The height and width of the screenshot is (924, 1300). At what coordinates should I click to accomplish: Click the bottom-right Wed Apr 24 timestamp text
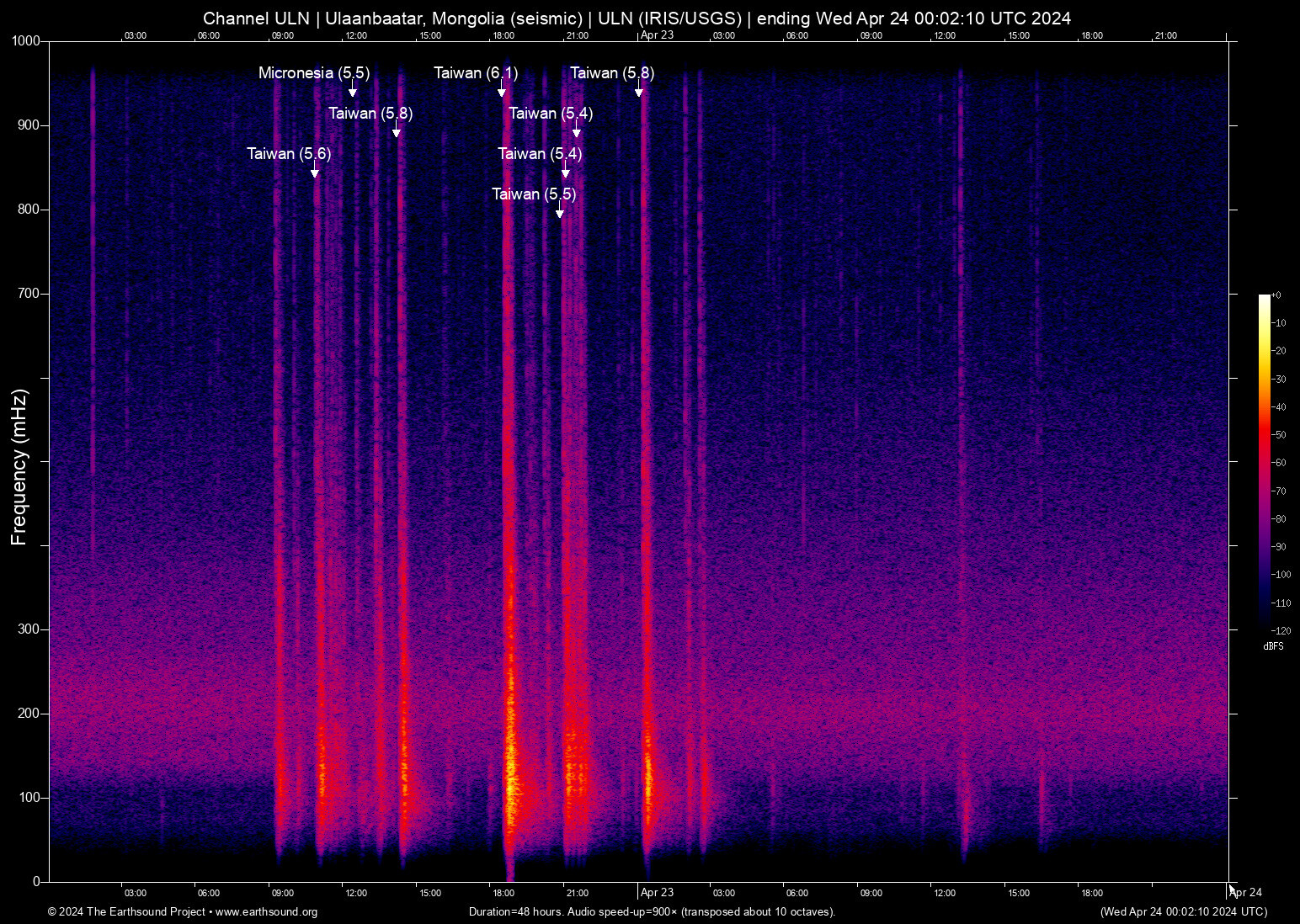[1183, 912]
